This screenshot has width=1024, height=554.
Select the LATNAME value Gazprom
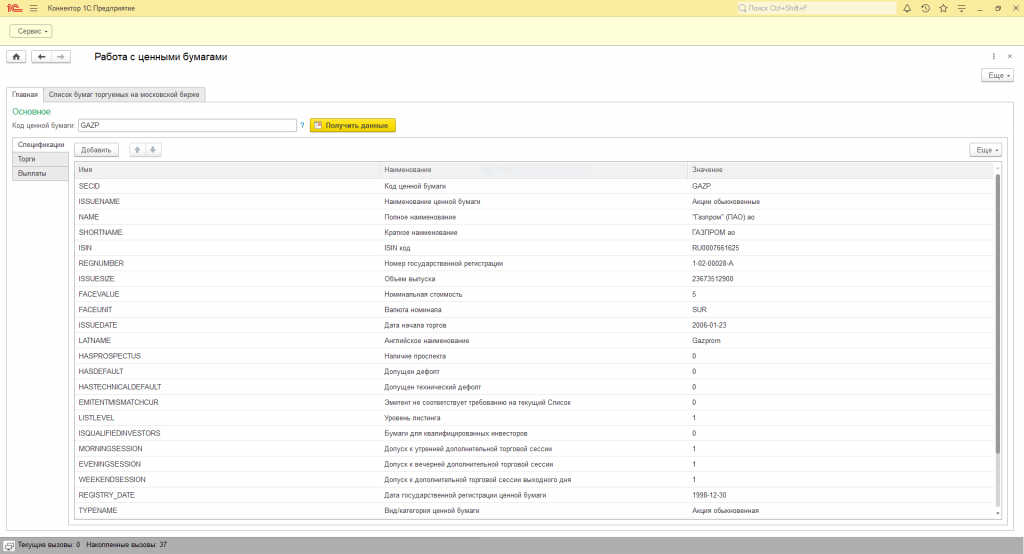(840, 340)
